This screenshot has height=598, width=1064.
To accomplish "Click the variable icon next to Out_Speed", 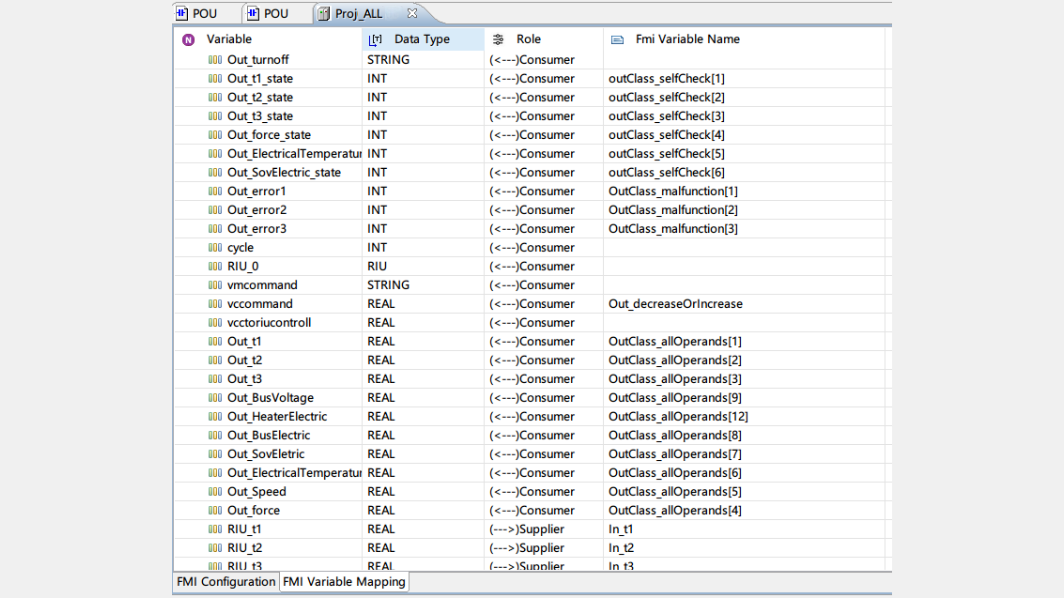I will (215, 491).
